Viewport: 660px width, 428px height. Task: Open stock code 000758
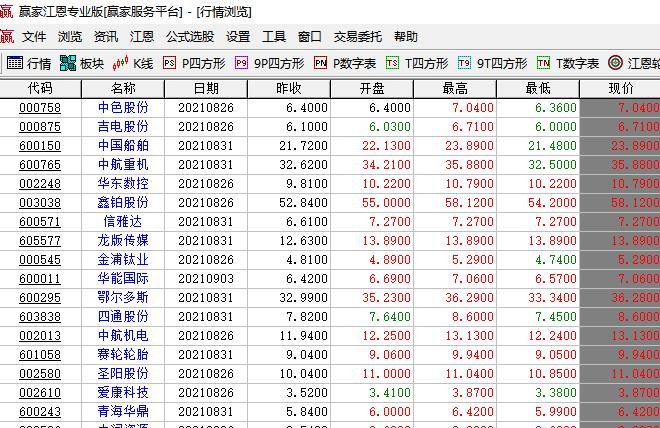tap(40, 108)
